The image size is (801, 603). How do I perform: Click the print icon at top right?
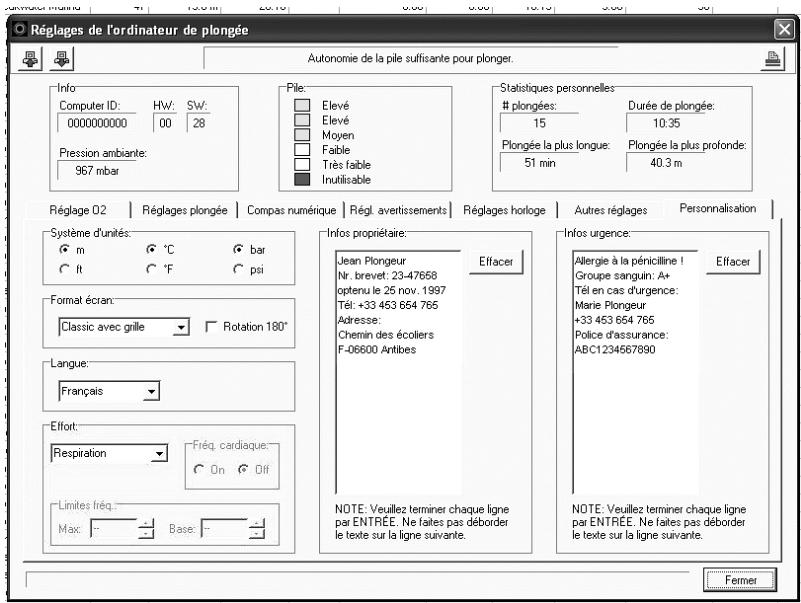click(x=772, y=60)
